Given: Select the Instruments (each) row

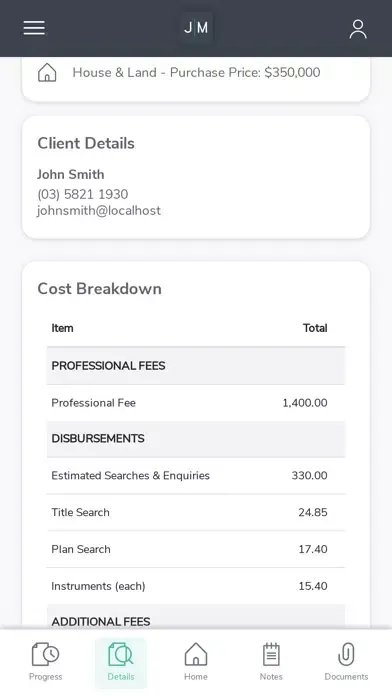Looking at the screenshot, I should [x=196, y=586].
